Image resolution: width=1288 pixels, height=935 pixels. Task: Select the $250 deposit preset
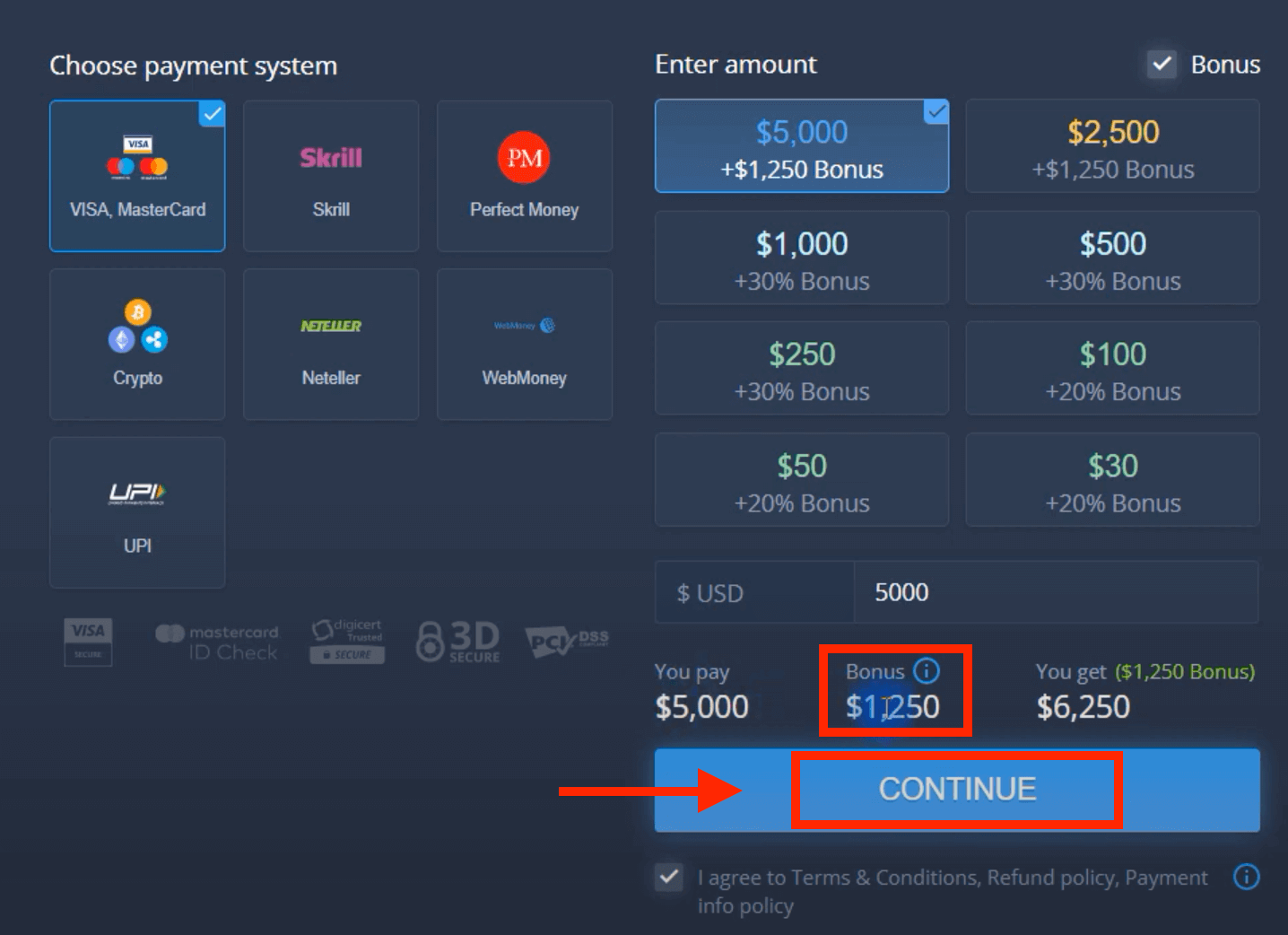tap(801, 368)
